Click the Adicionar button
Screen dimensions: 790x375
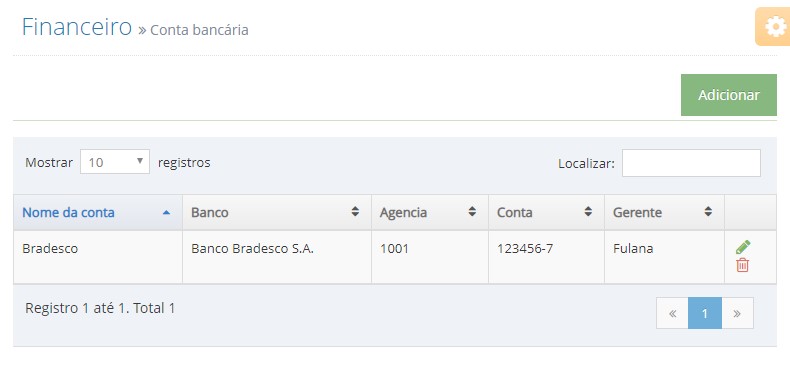(729, 95)
